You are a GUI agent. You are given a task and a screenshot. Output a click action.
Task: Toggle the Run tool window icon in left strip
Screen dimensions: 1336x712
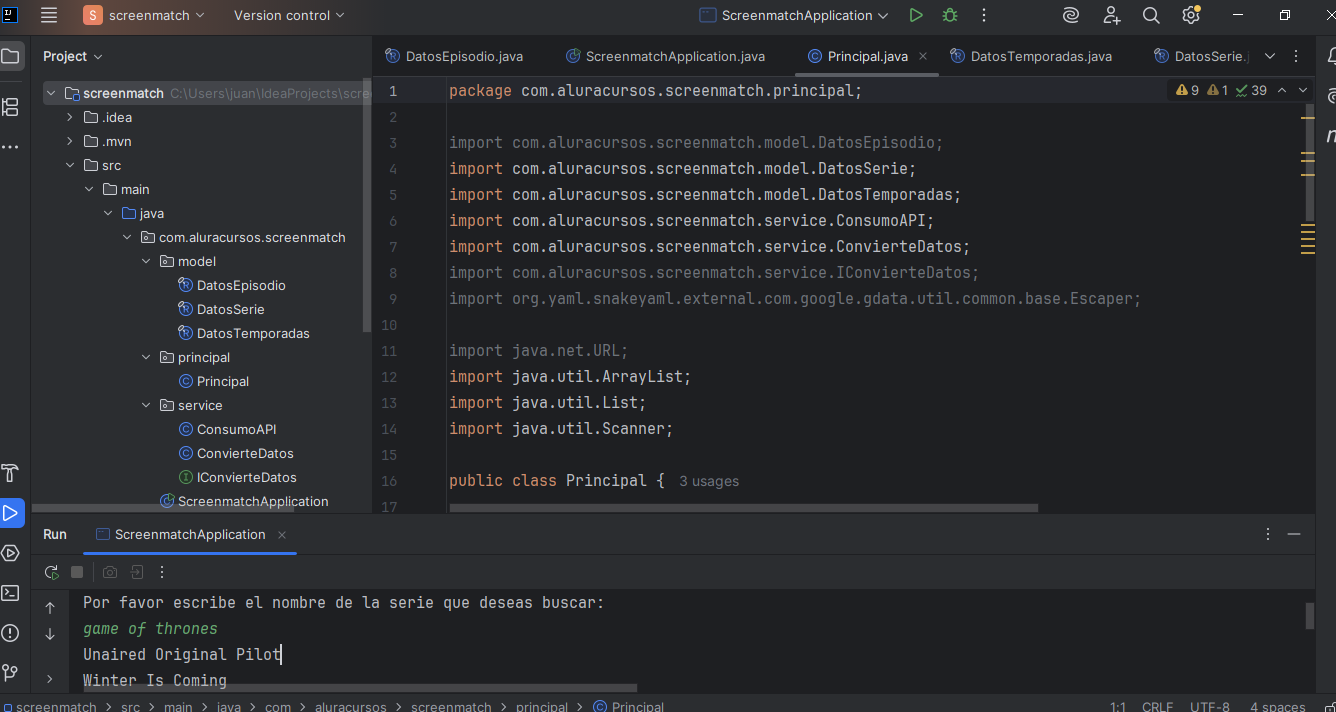tap(11, 513)
